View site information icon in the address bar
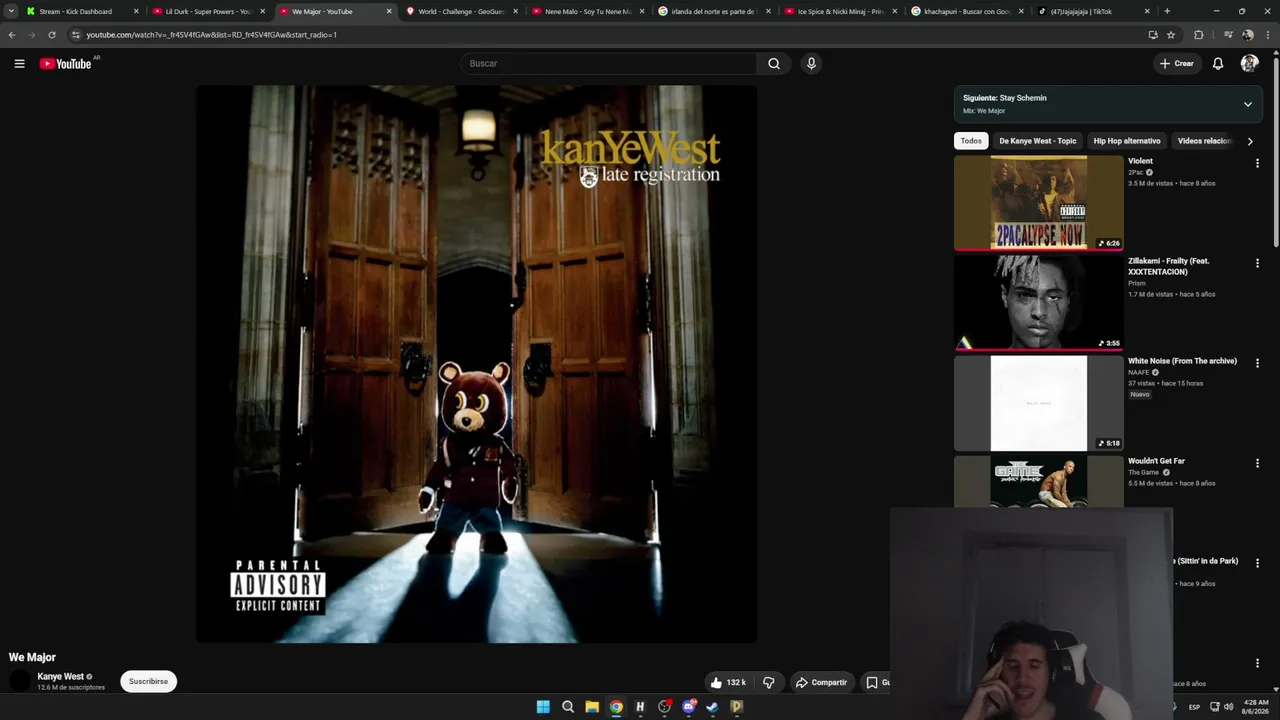 point(75,34)
